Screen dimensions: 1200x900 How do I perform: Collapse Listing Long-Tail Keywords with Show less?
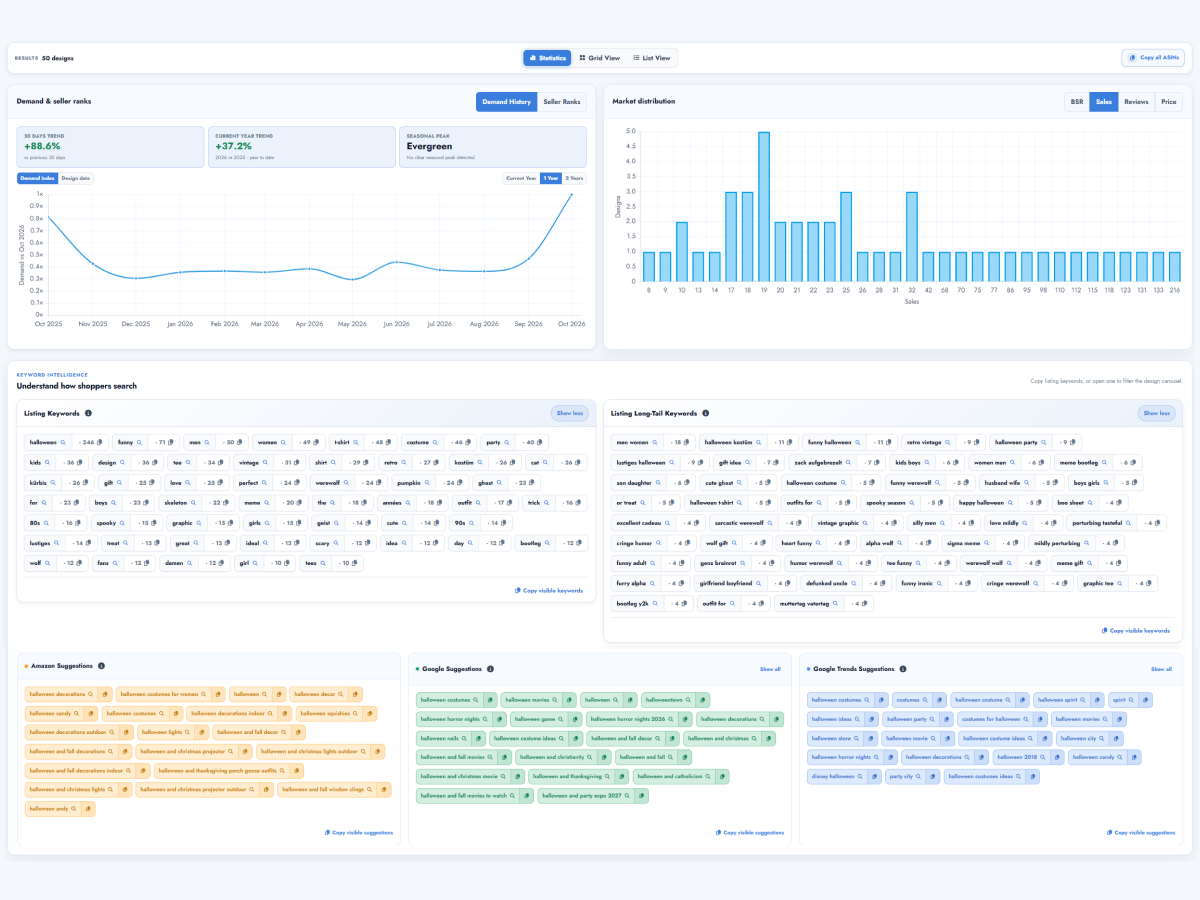click(1156, 413)
